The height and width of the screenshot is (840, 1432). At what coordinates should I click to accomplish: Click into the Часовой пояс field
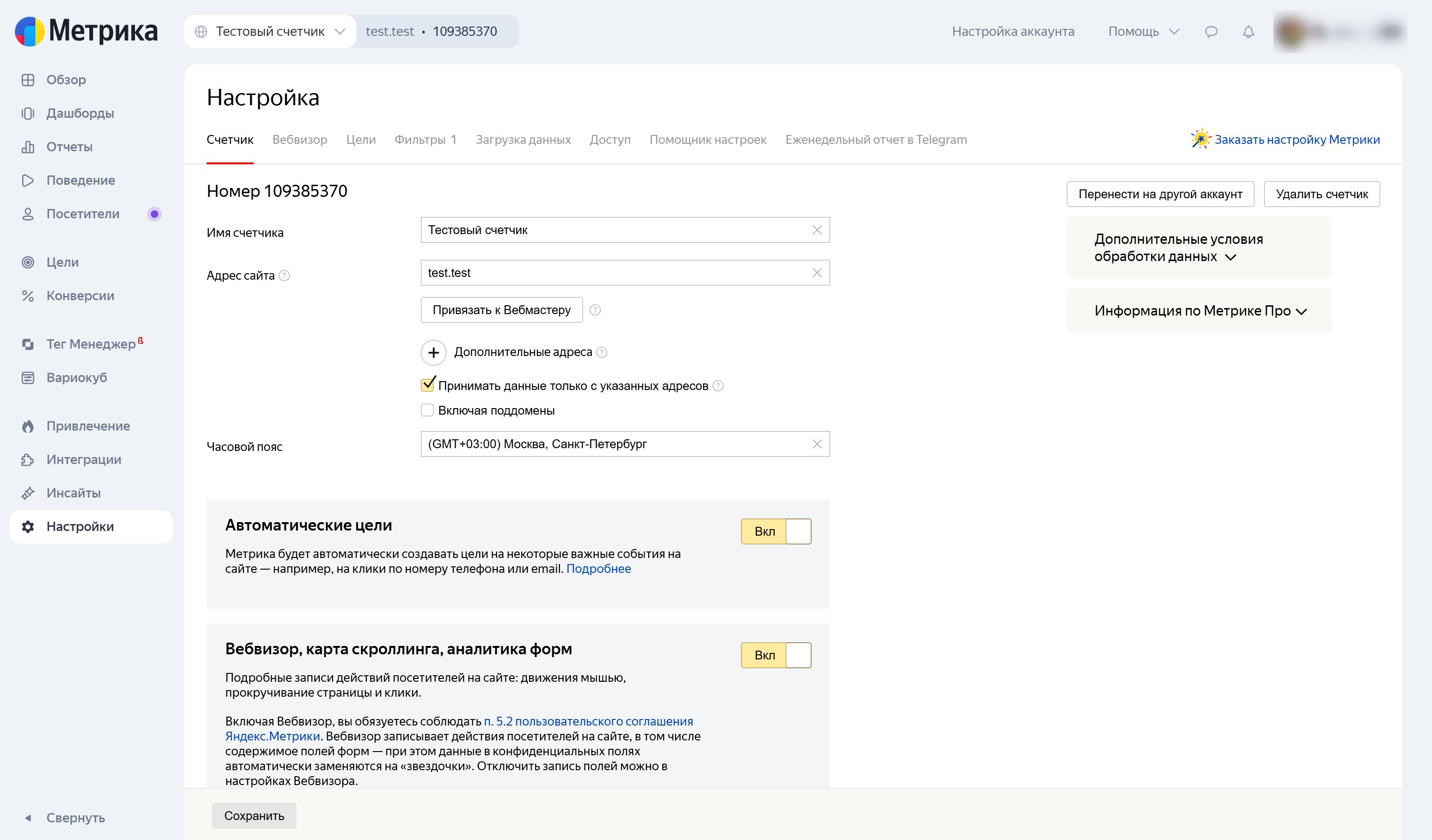pos(625,444)
